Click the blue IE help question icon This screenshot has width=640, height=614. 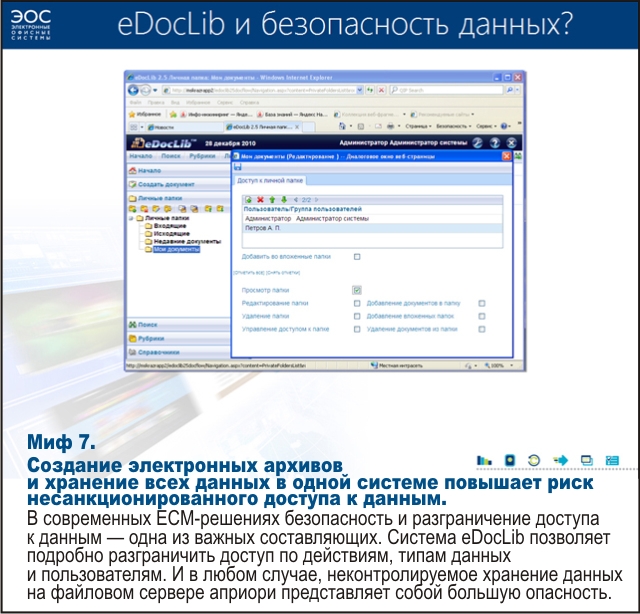pyautogui.click(x=504, y=126)
